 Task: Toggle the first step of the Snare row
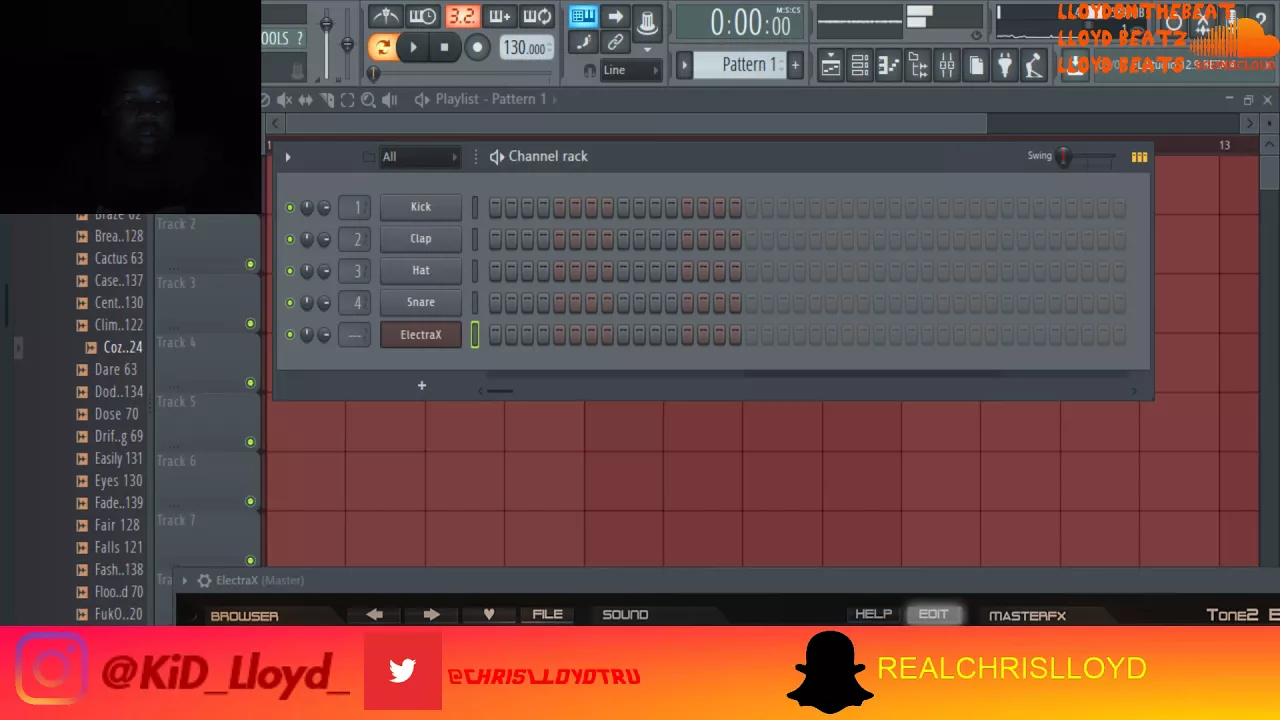pos(496,303)
